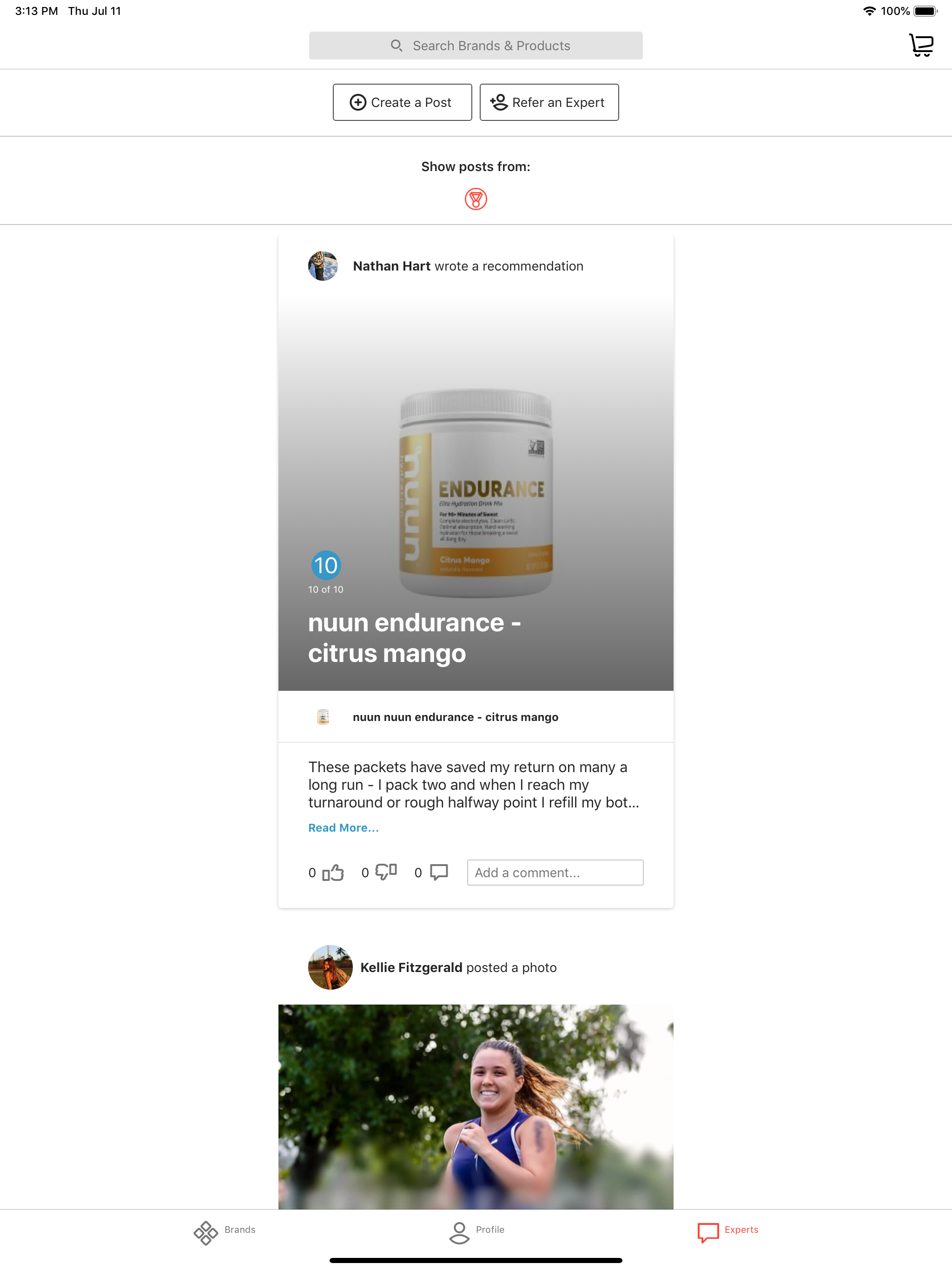Viewport: 952px width, 1270px height.
Task: Tap the nuun Endurance product image
Action: point(476,493)
